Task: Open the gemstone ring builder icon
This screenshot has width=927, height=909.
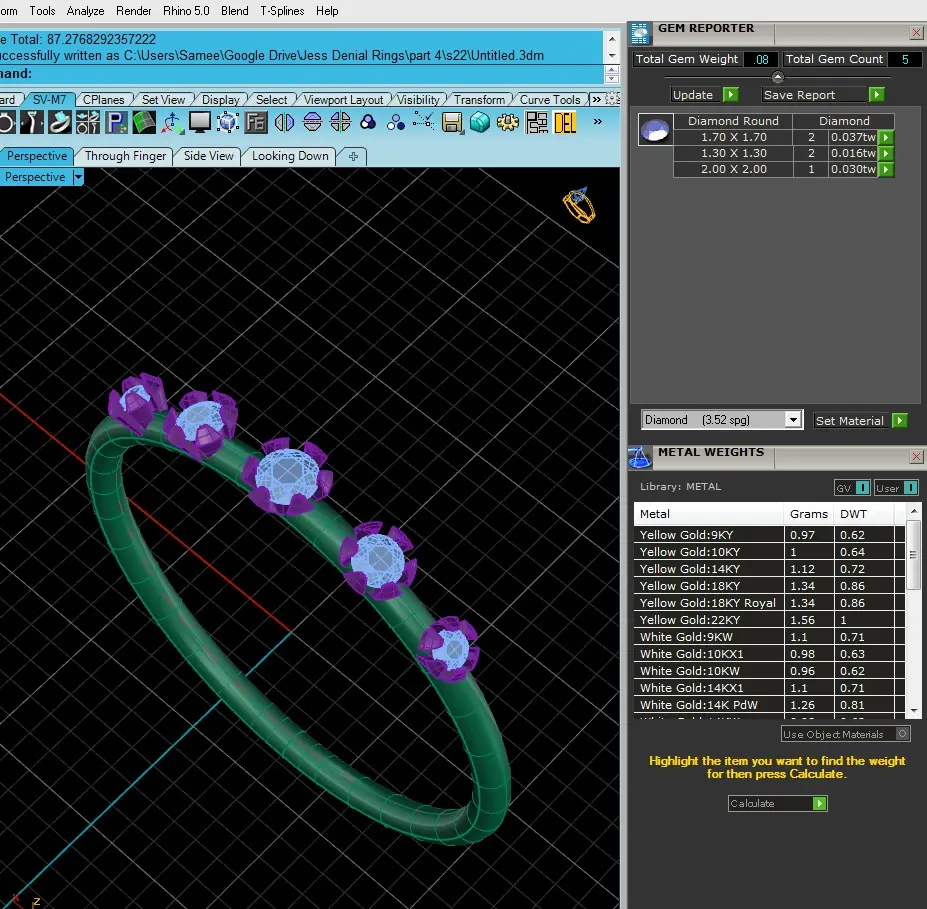Action: [x=60, y=122]
